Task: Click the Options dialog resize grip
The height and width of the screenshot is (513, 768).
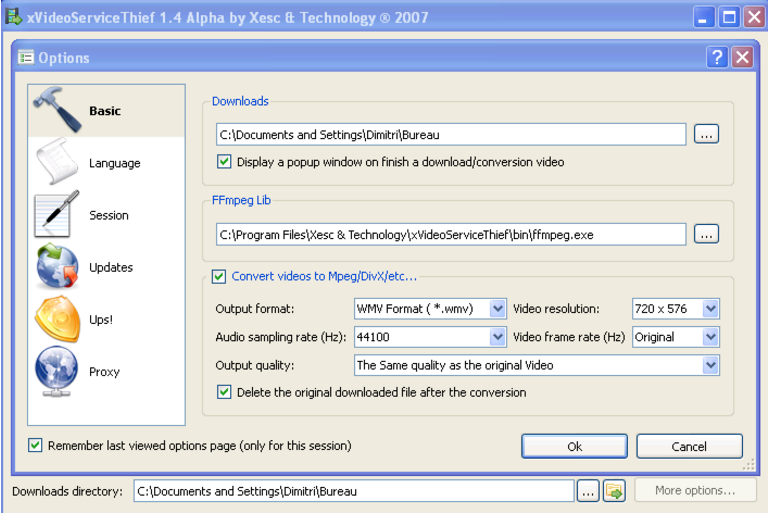Action: coord(749,465)
